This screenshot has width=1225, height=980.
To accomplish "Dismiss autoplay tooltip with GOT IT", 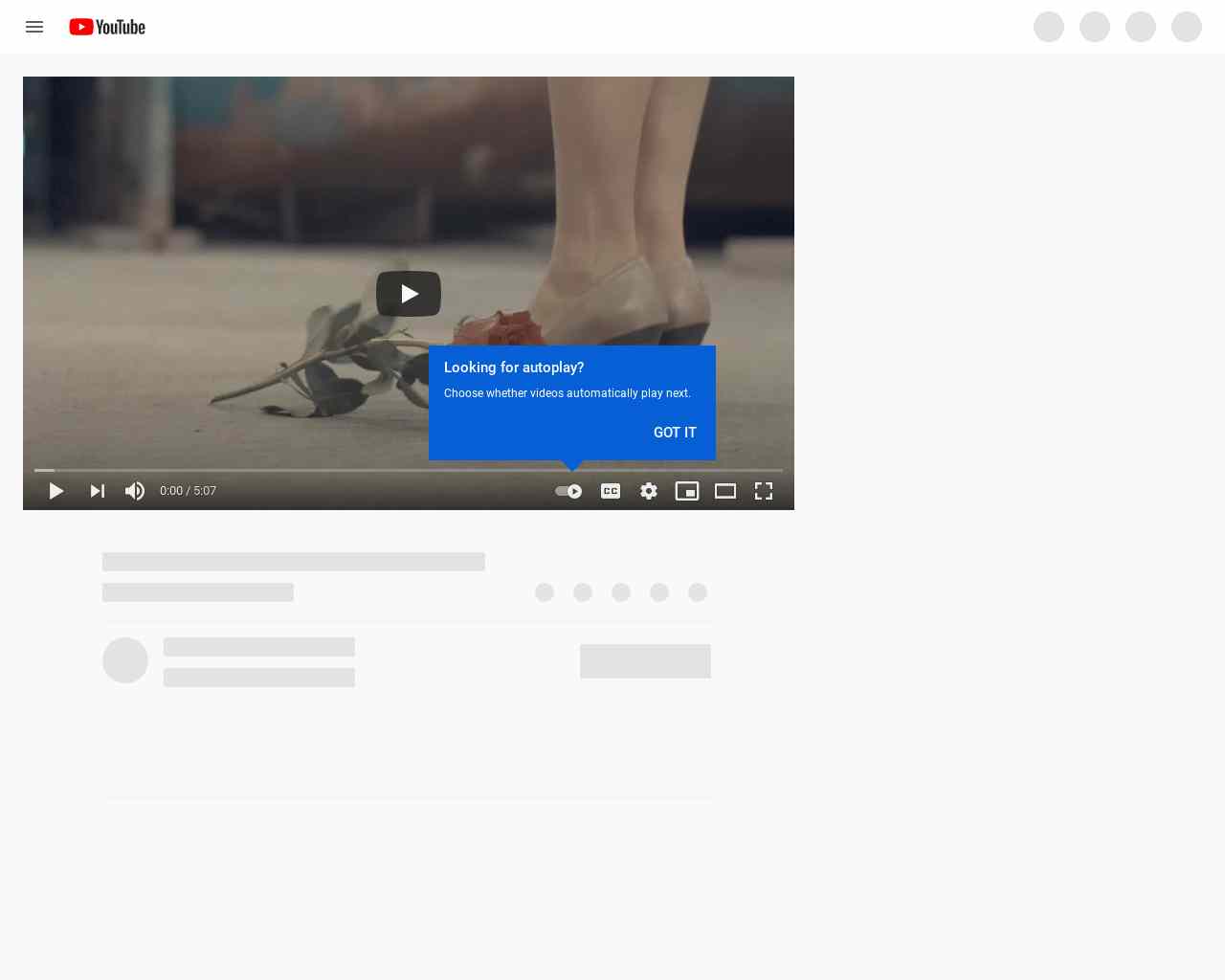I will 675,433.
